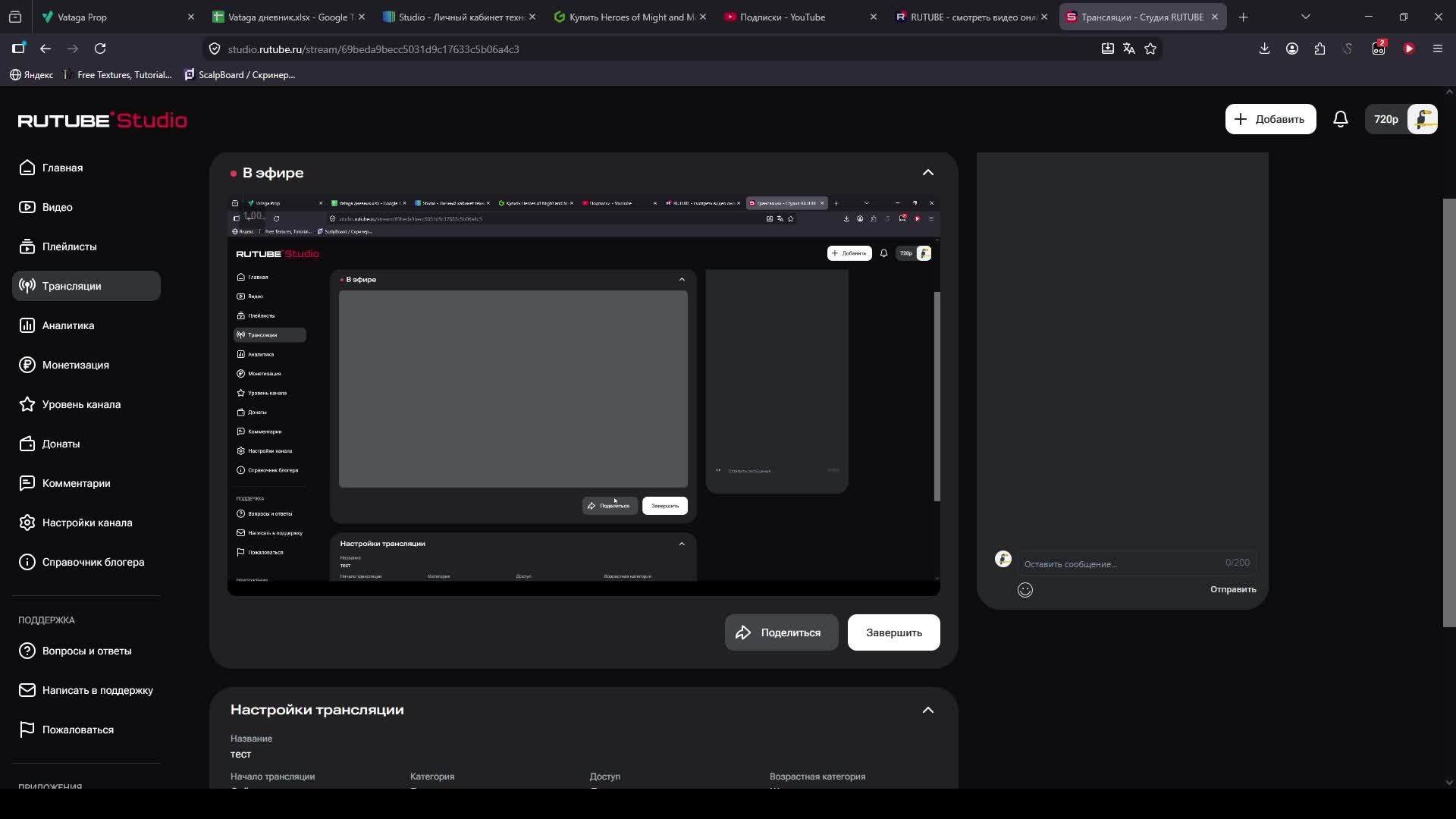Click the Донаты wallet icon
The width and height of the screenshot is (1456, 819).
[27, 444]
